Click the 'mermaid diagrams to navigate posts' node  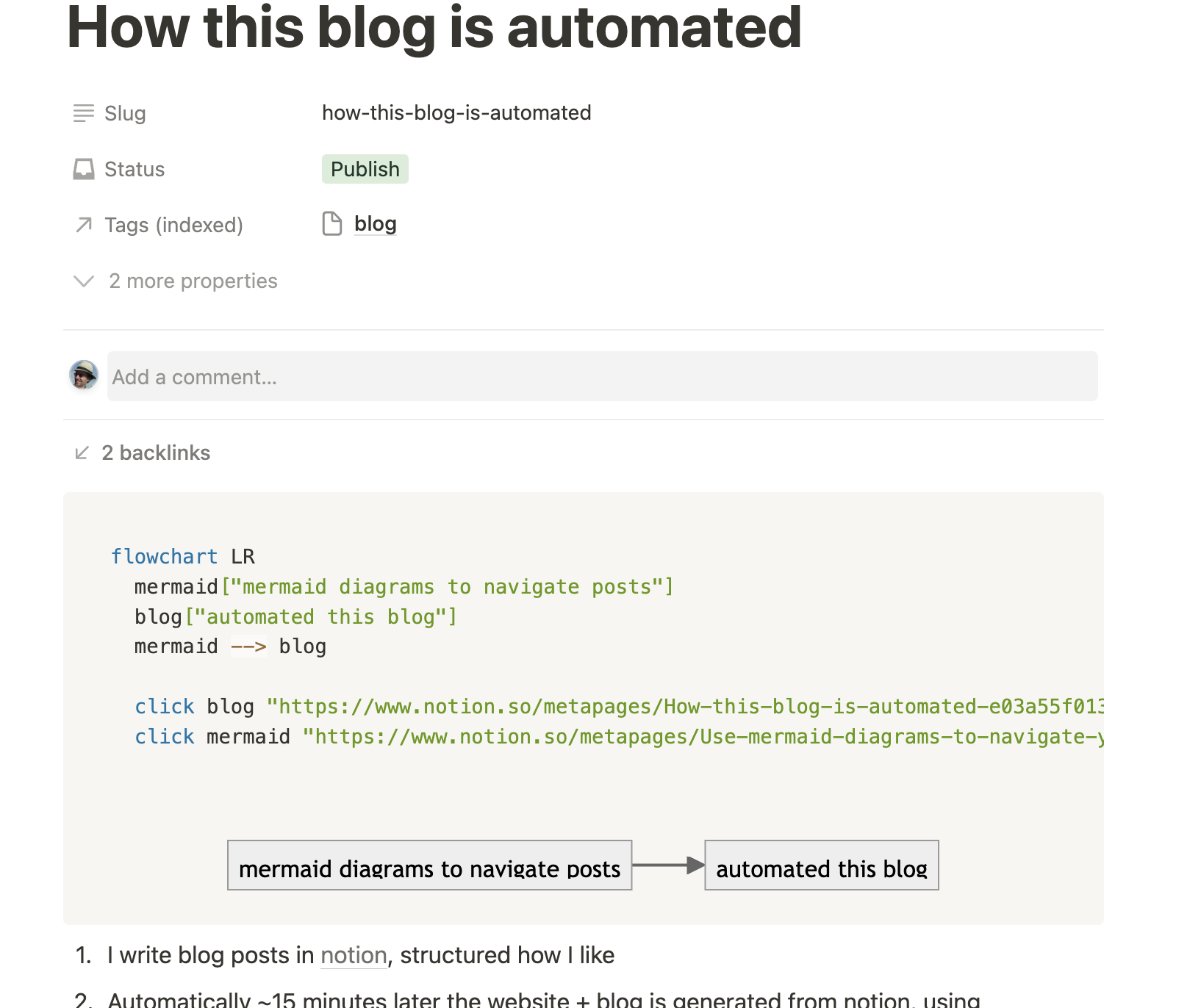tap(429, 867)
